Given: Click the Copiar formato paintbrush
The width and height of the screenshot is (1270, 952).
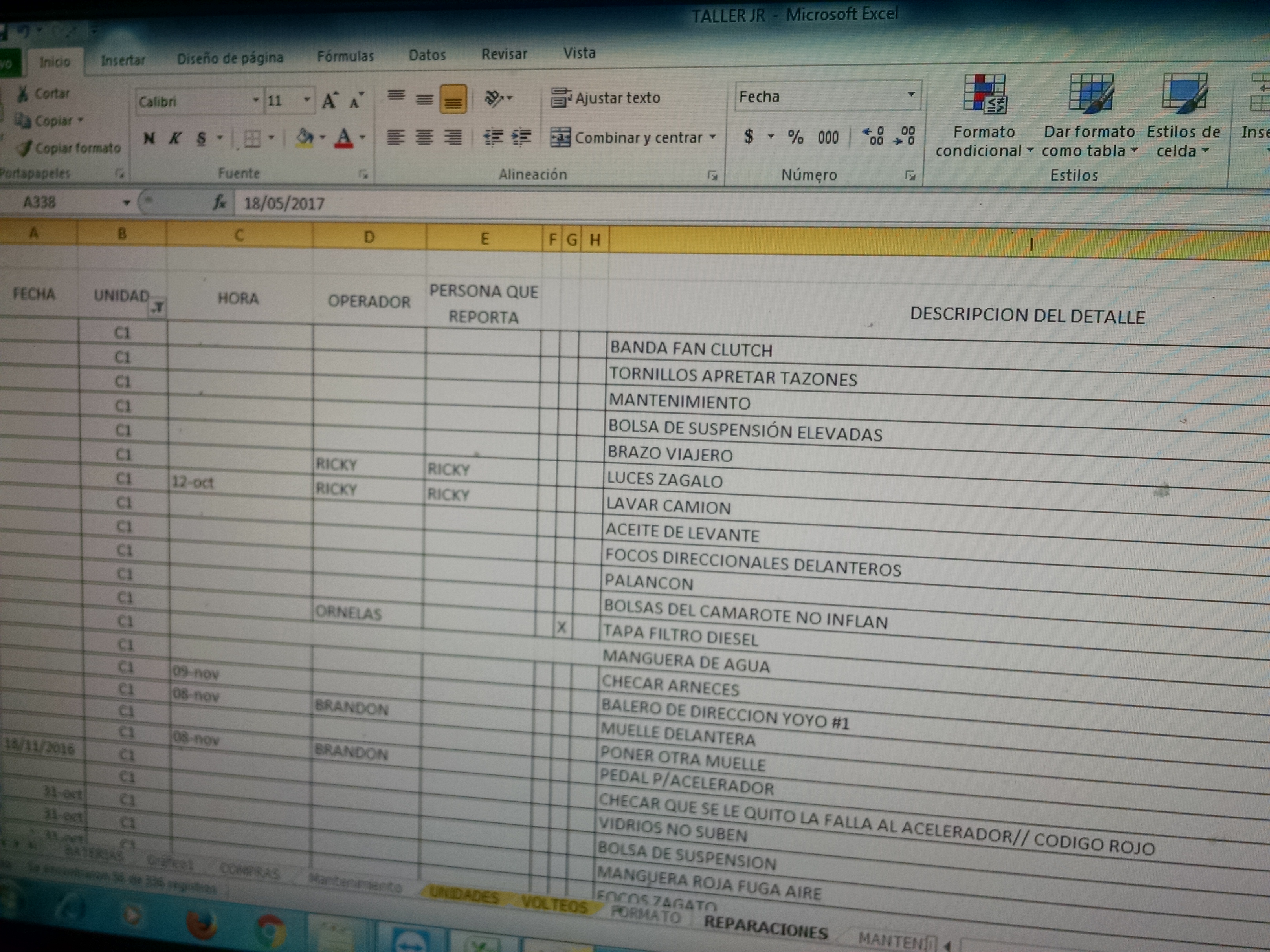Looking at the screenshot, I should pyautogui.click(x=25, y=148).
